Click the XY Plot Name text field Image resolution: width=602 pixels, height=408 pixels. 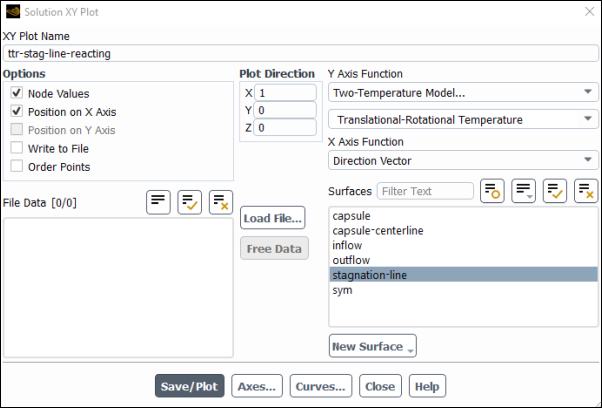coord(300,54)
